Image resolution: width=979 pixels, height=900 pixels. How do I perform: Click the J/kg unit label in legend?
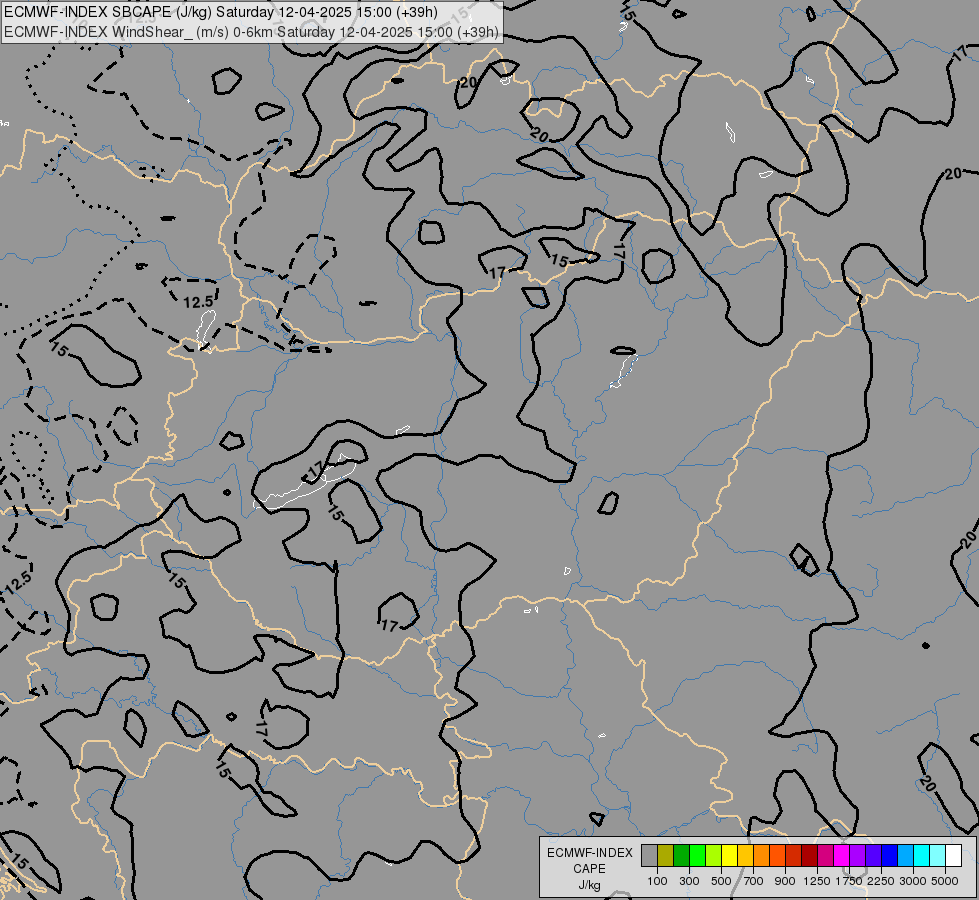click(x=589, y=885)
